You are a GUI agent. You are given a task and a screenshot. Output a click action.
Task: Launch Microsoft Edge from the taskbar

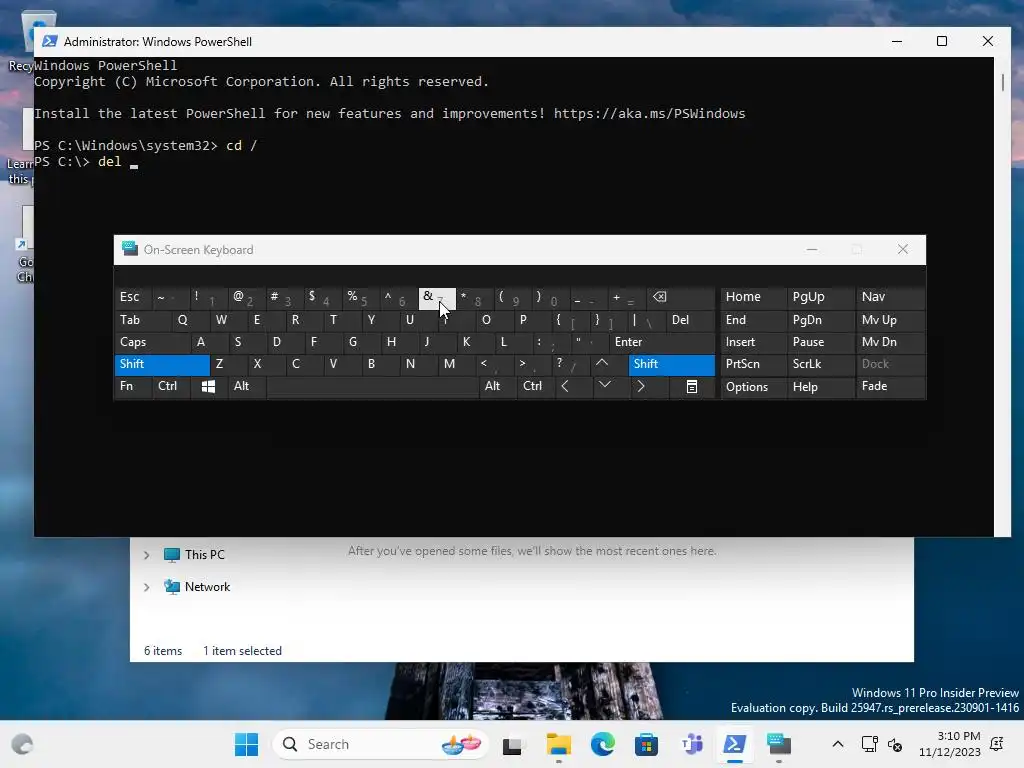point(602,744)
